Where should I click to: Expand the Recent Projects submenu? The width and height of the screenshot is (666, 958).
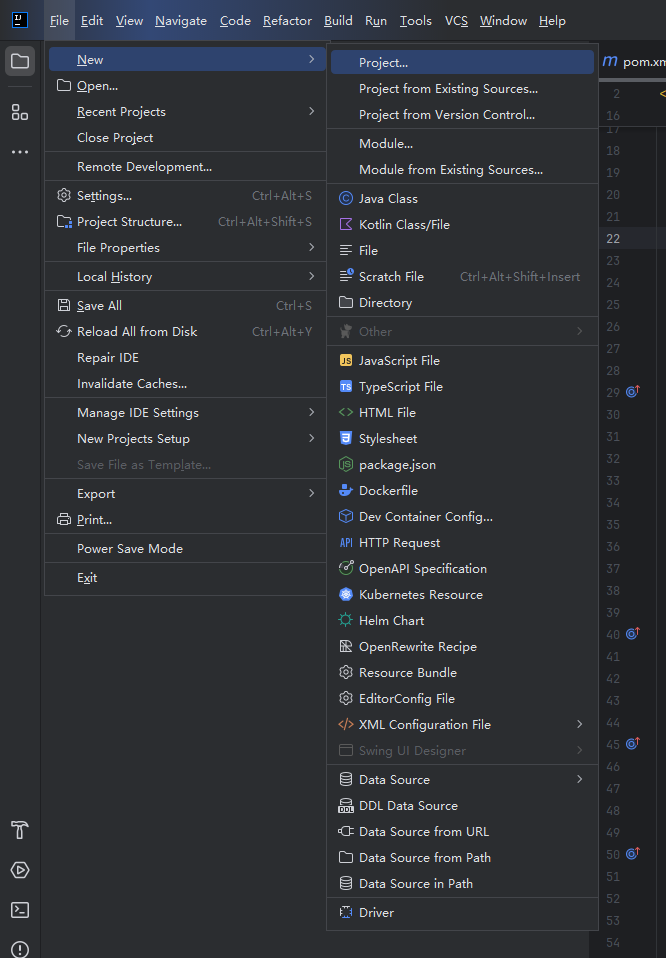pos(312,111)
